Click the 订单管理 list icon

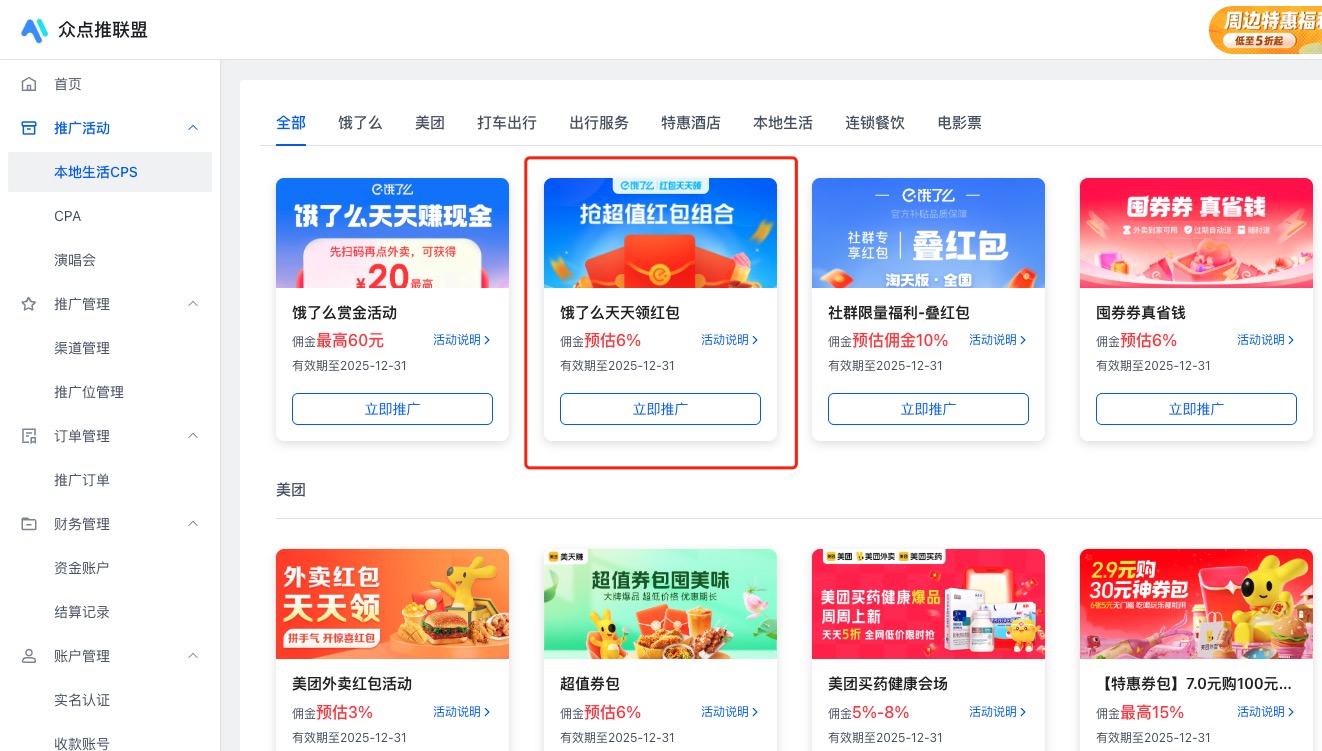pyautogui.click(x=29, y=436)
